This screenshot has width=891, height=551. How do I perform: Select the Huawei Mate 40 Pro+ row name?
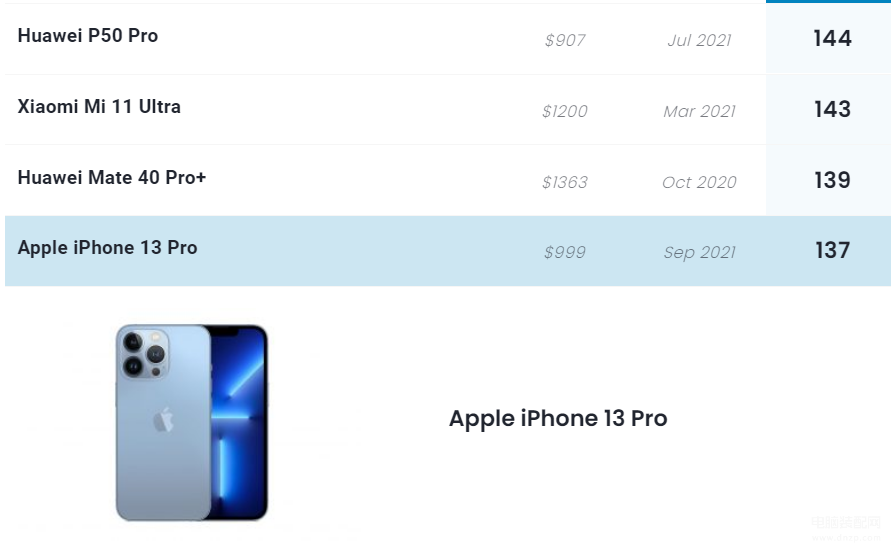pos(111,177)
